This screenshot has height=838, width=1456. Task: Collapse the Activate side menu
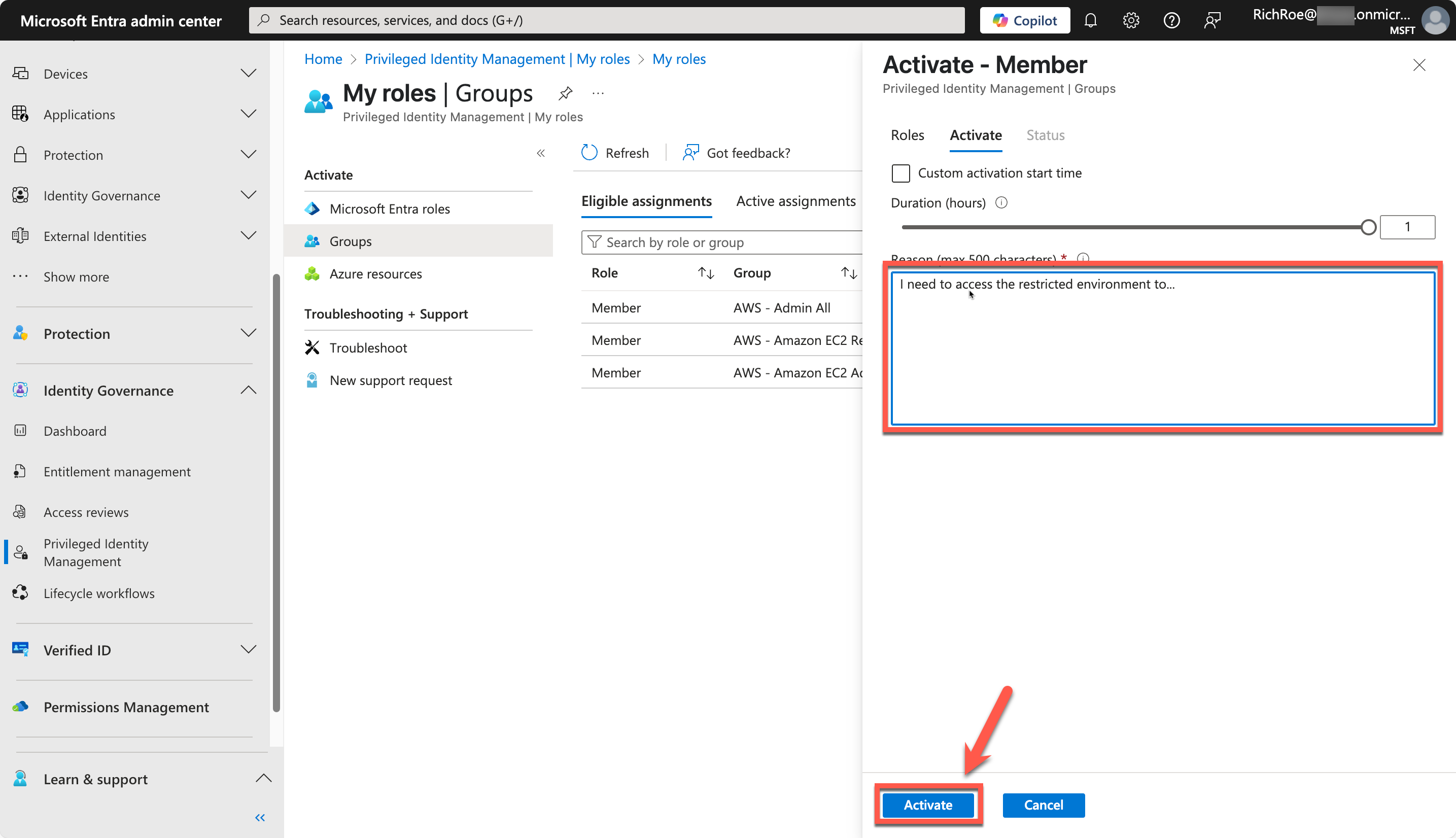coord(540,153)
